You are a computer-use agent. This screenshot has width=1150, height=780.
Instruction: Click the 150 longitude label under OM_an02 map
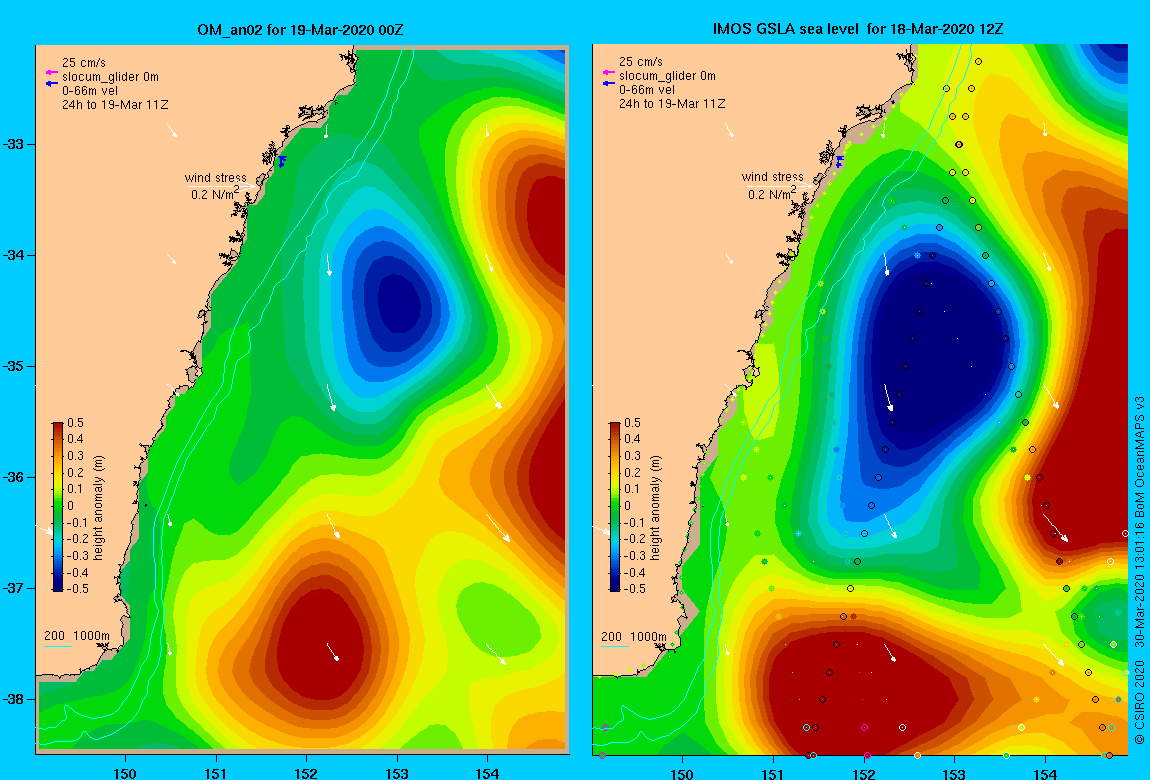click(x=125, y=773)
